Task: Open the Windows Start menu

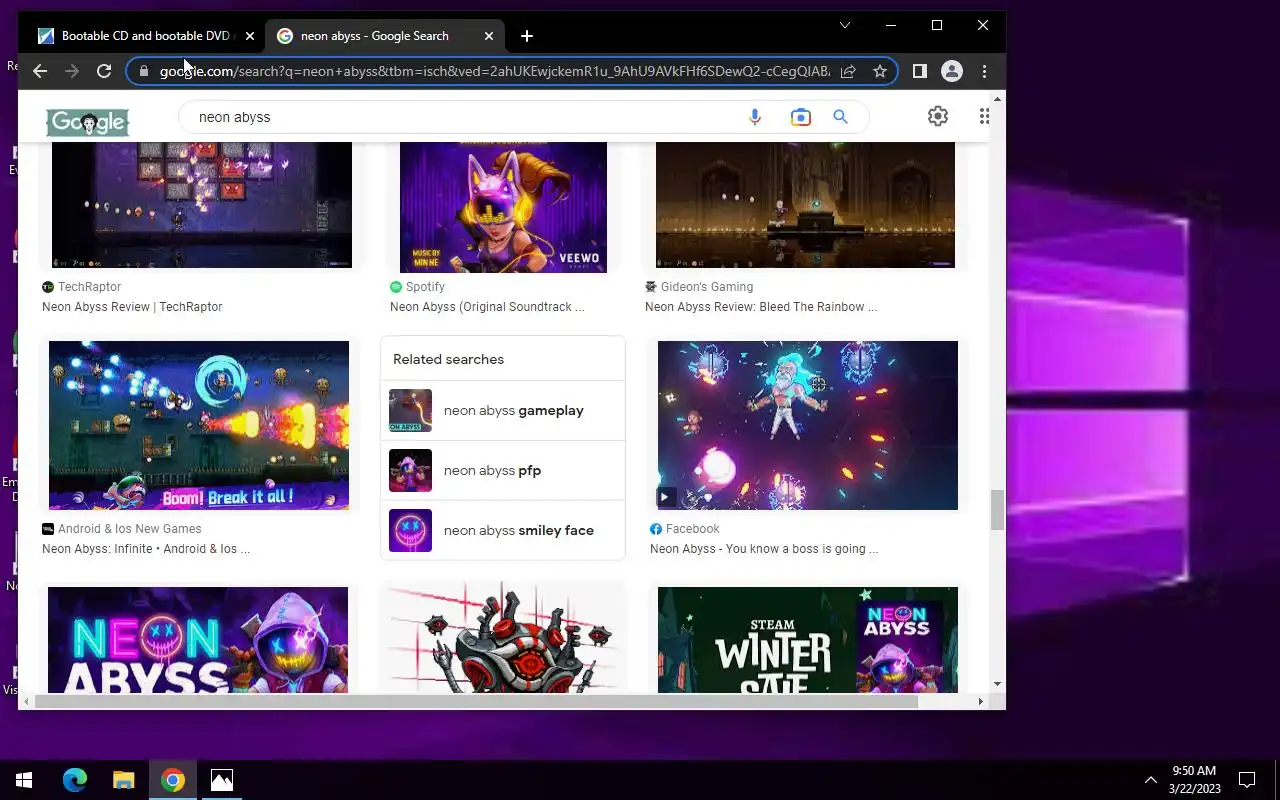Action: pyautogui.click(x=24, y=780)
